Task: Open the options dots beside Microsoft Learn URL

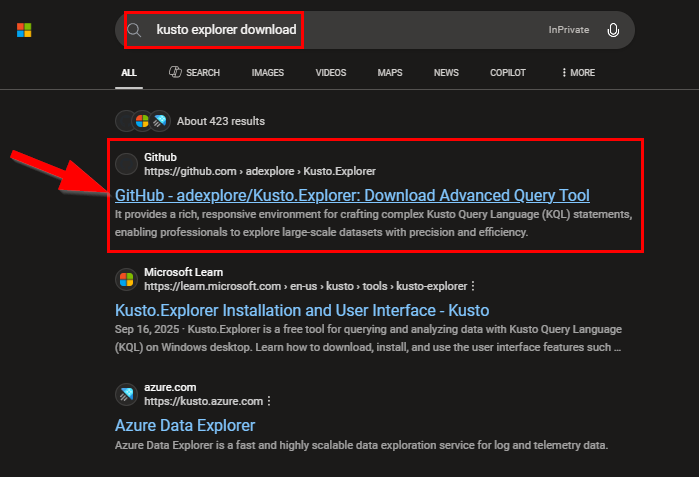Action: click(x=473, y=286)
